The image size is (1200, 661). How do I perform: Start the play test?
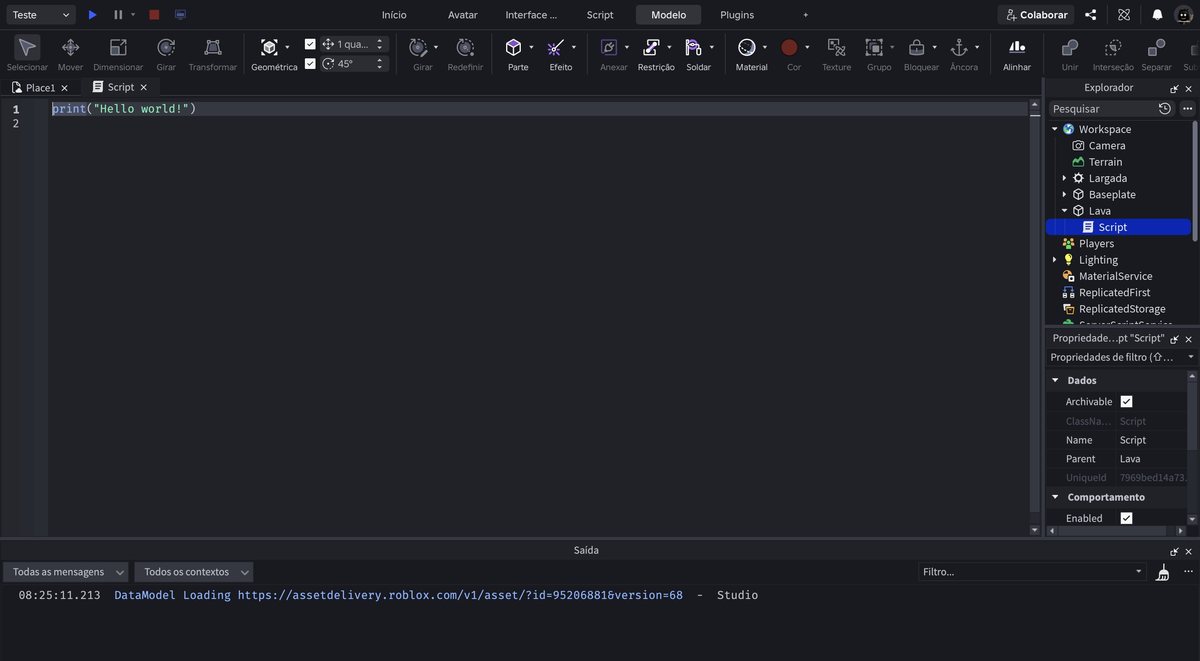92,15
